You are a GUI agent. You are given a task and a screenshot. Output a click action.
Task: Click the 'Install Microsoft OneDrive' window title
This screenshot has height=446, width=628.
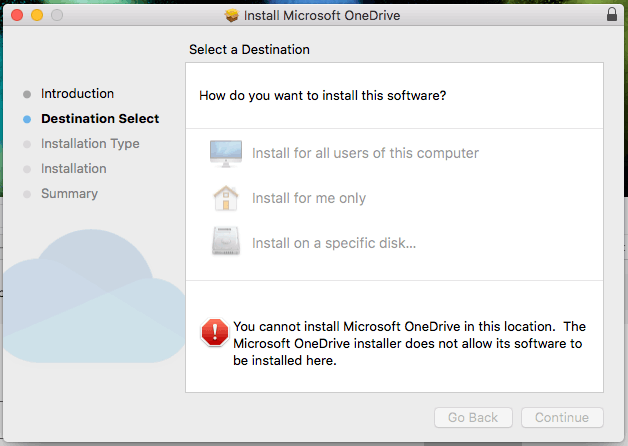click(x=322, y=16)
